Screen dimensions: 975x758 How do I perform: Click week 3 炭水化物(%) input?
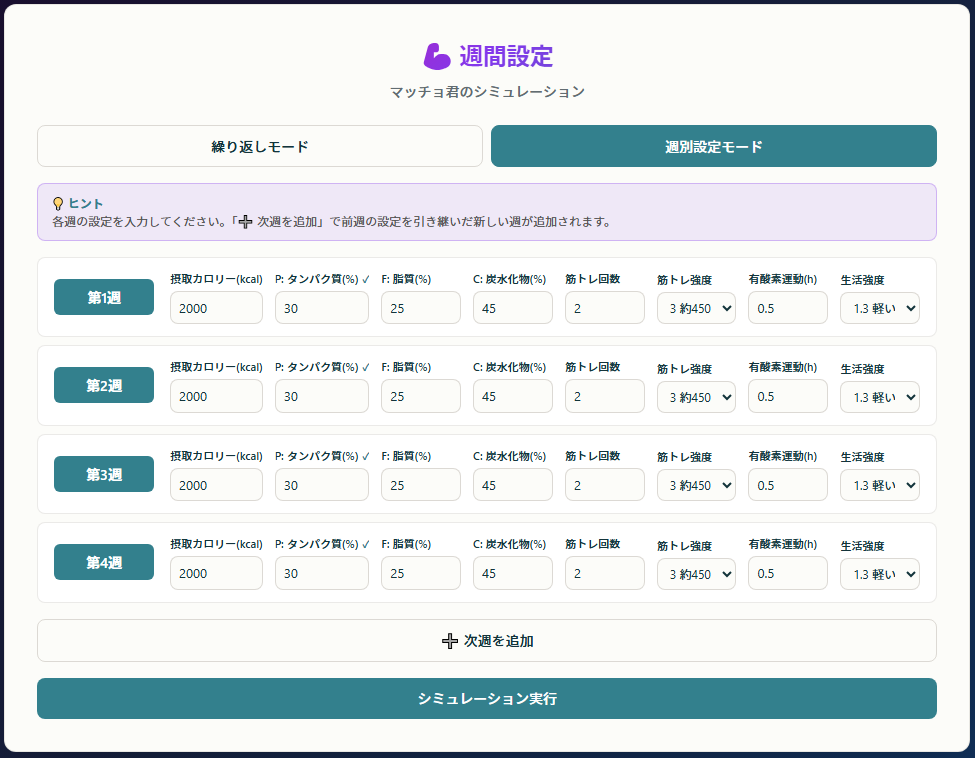(513, 484)
